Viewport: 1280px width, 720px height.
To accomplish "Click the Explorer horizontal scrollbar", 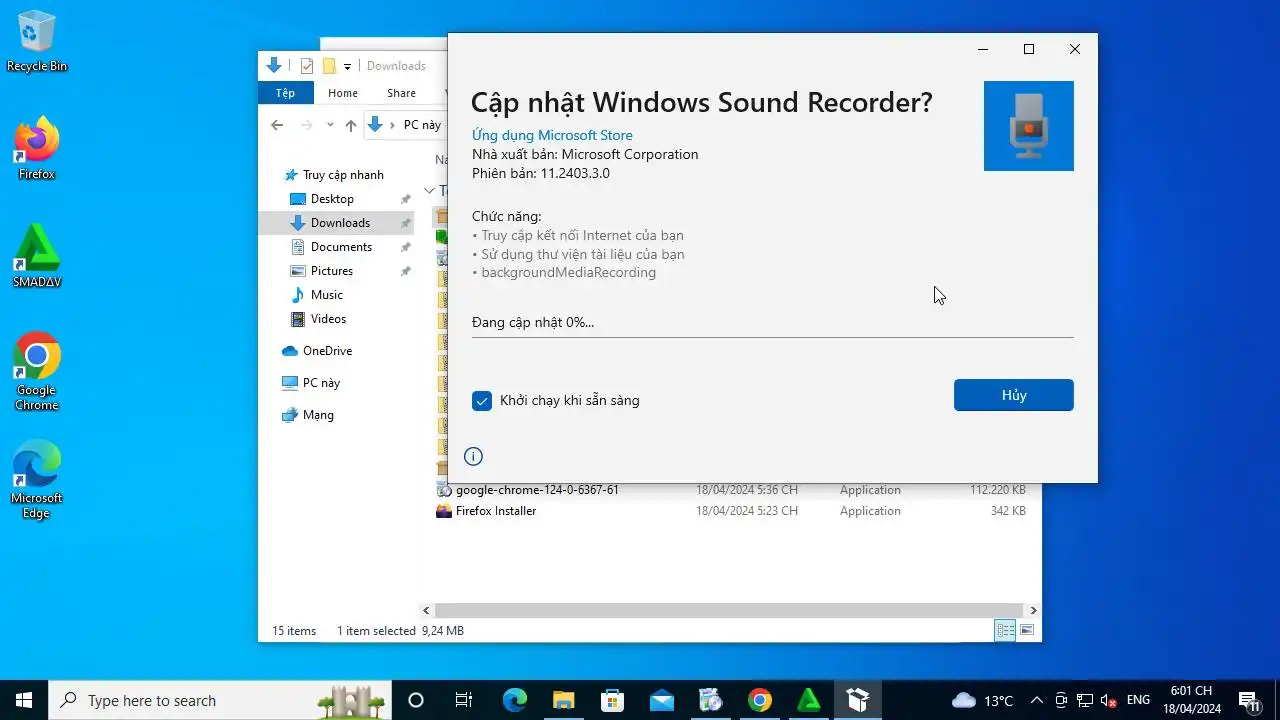I will pos(730,610).
